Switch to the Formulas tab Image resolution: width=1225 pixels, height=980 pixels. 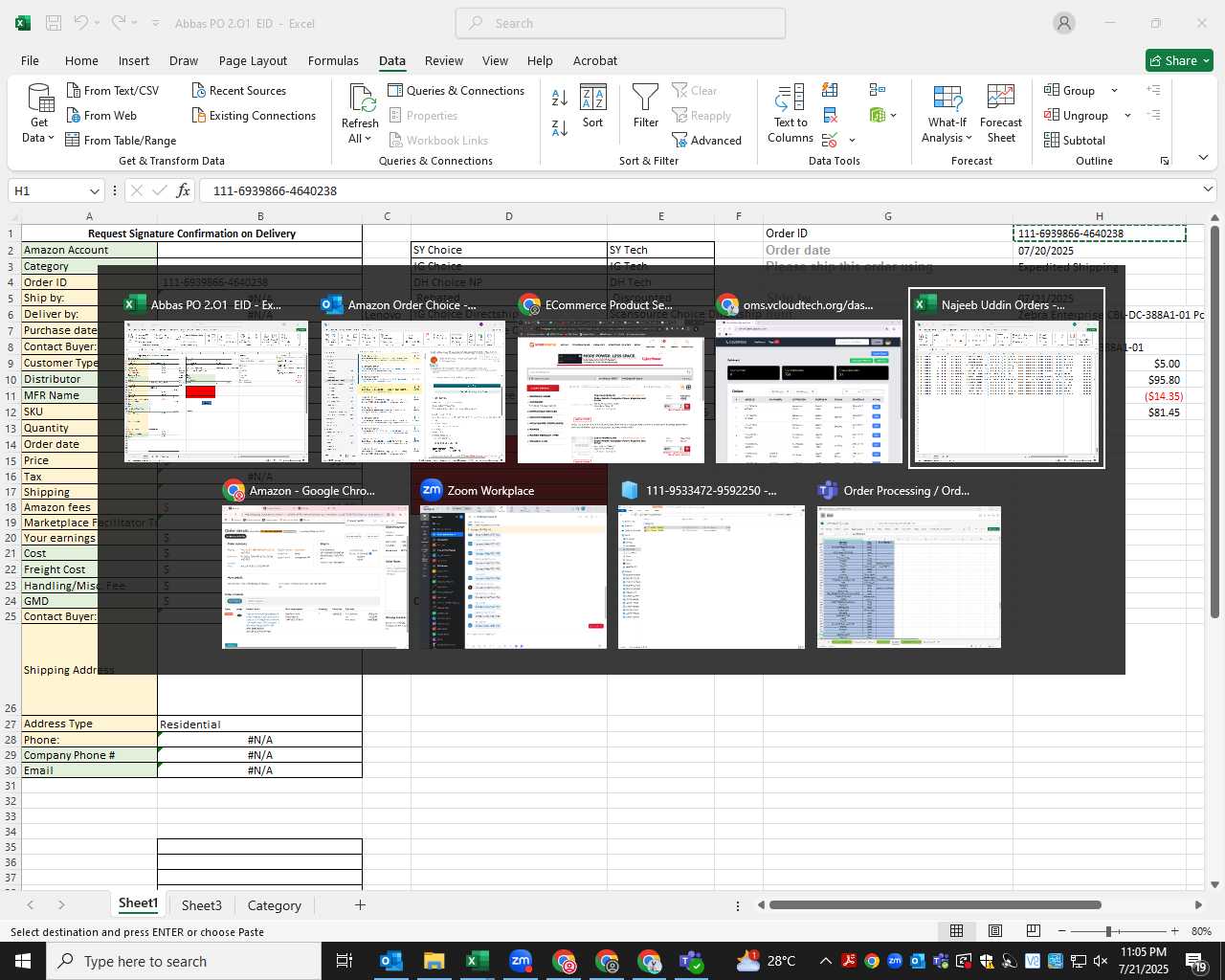point(333,60)
